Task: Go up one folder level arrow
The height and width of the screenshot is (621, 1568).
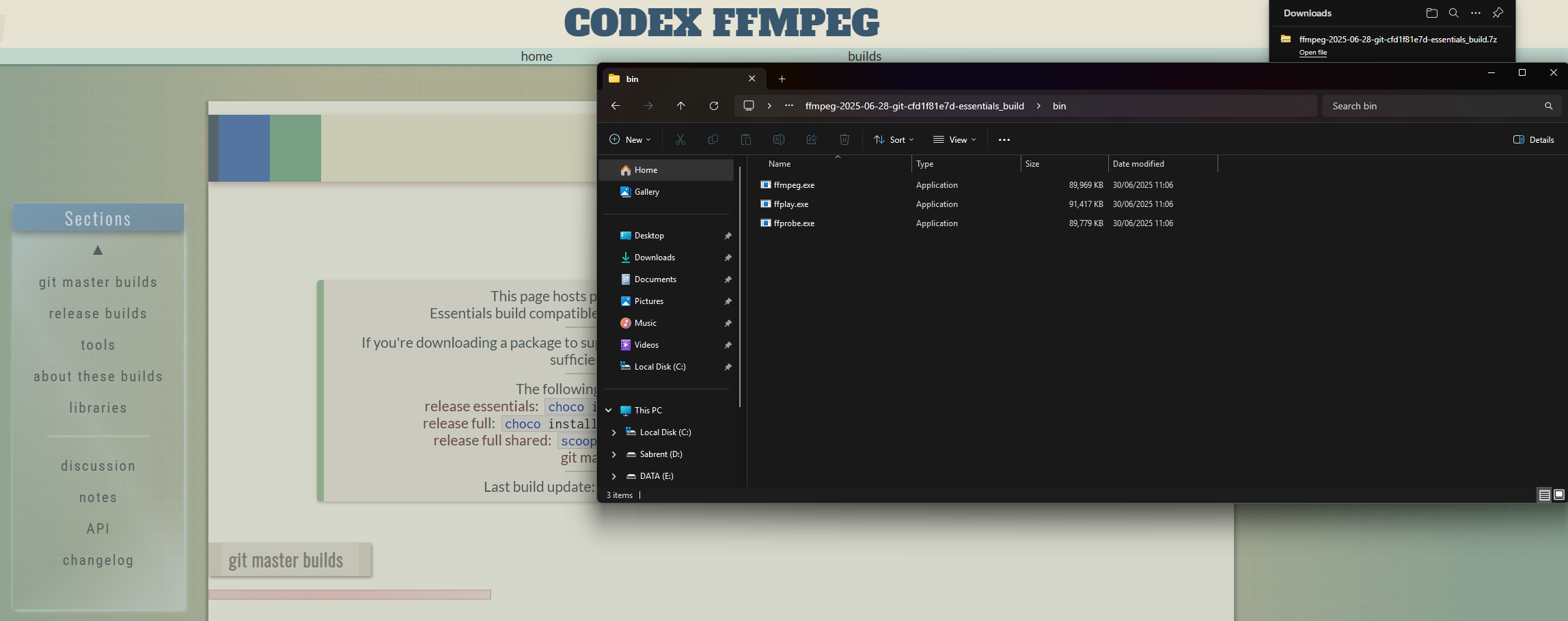Action: 681,106
